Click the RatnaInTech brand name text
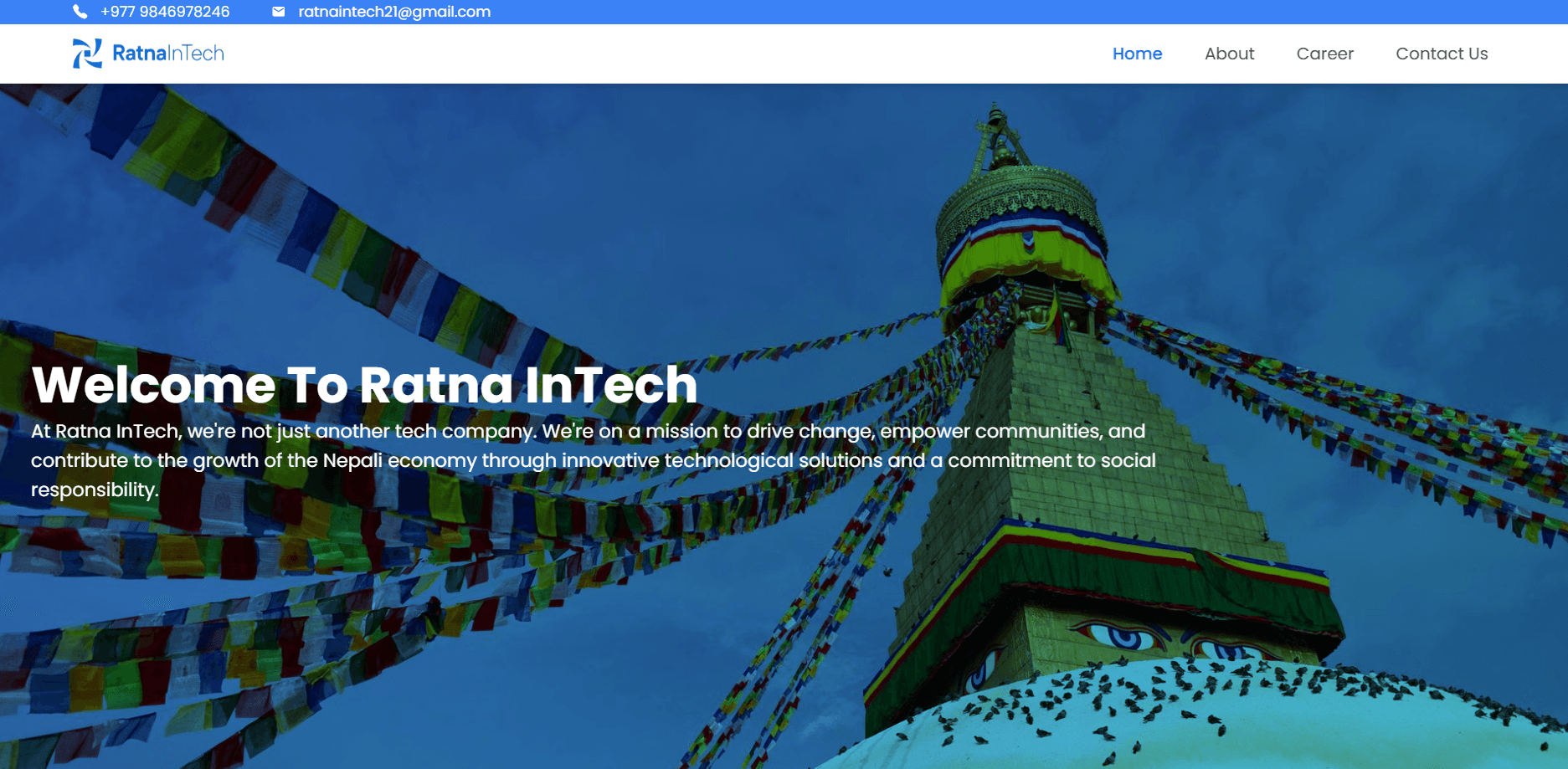1568x769 pixels. tap(168, 54)
